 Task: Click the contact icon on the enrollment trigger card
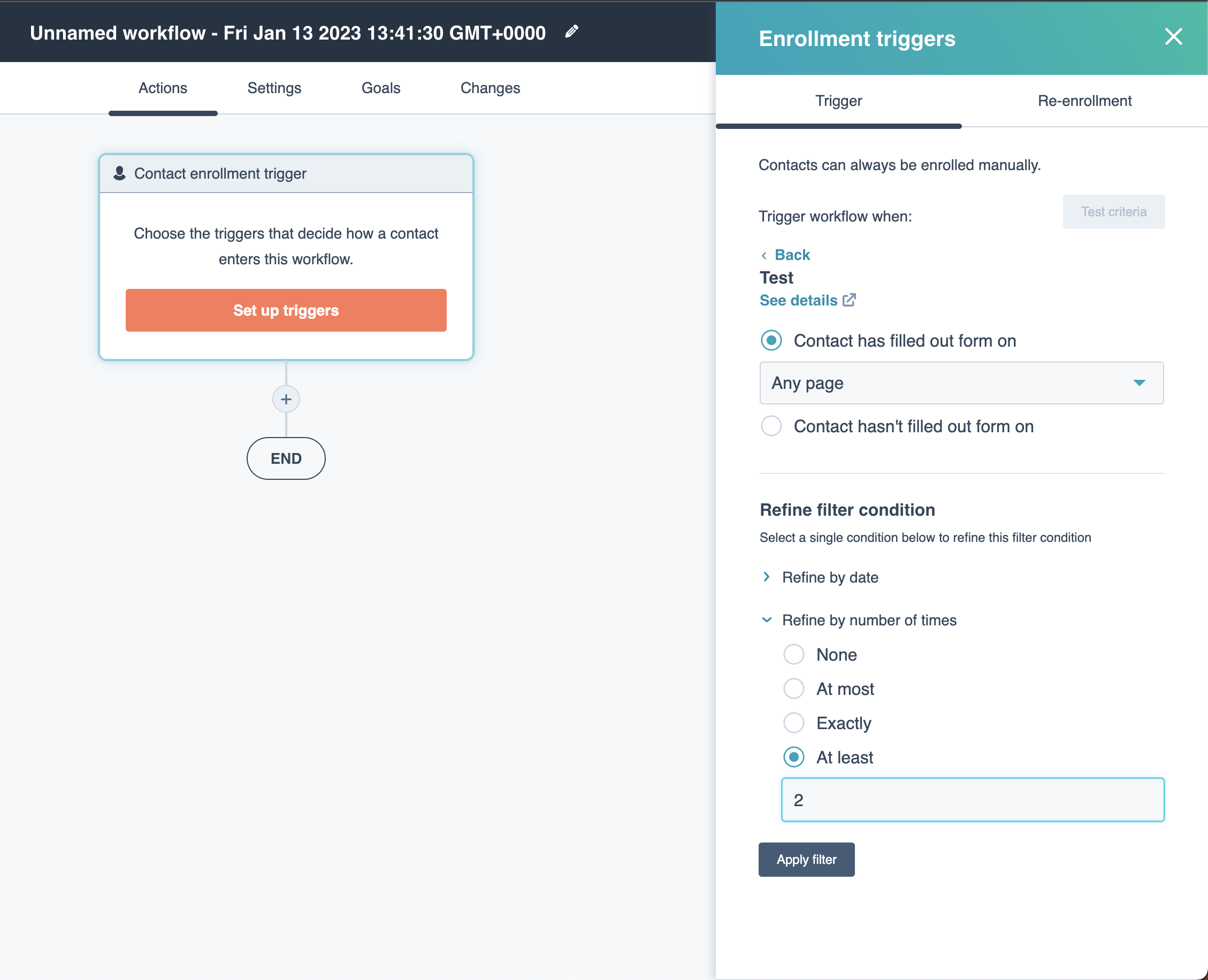click(119, 173)
